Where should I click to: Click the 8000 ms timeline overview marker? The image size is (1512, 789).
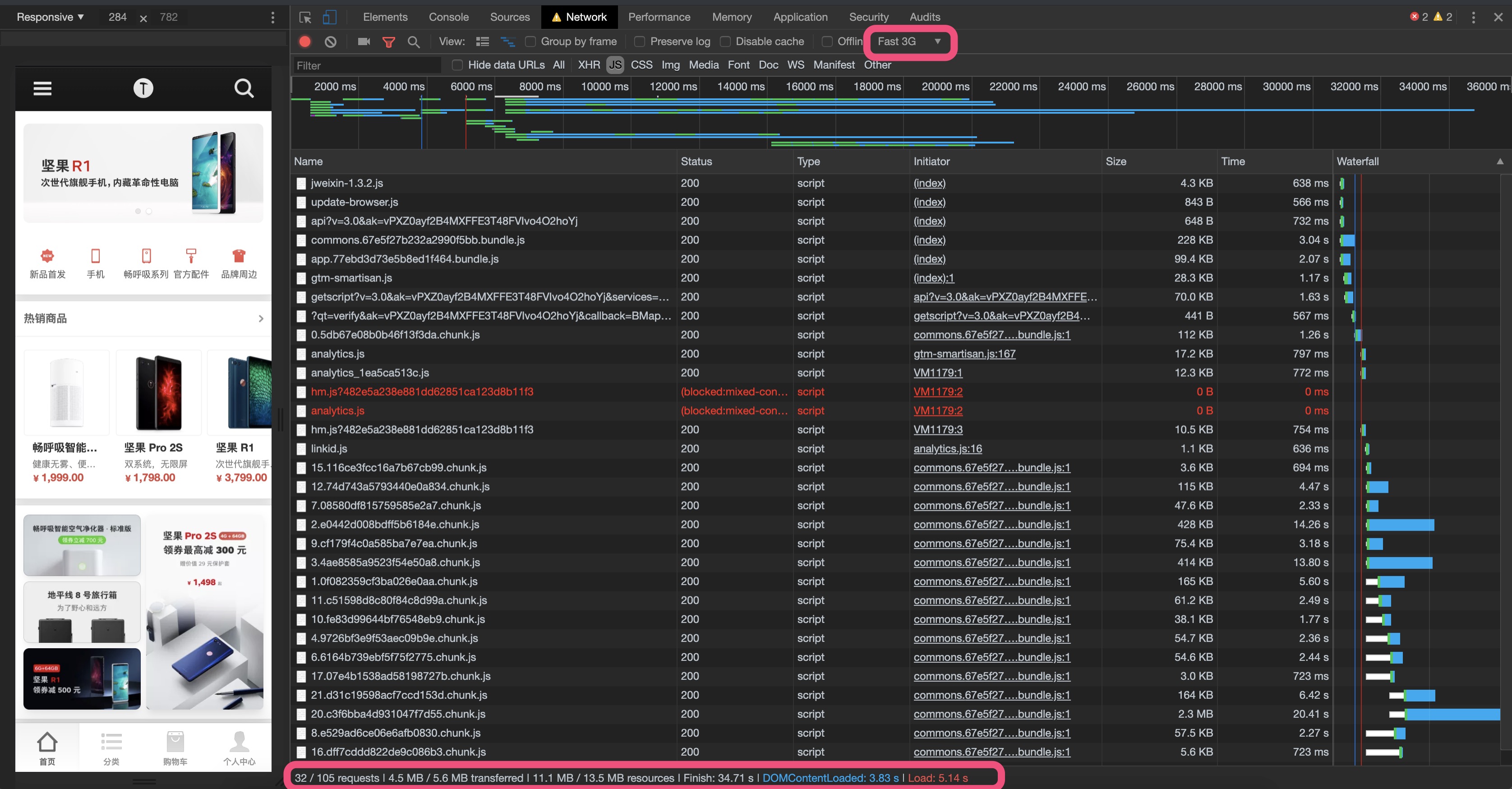click(539, 86)
